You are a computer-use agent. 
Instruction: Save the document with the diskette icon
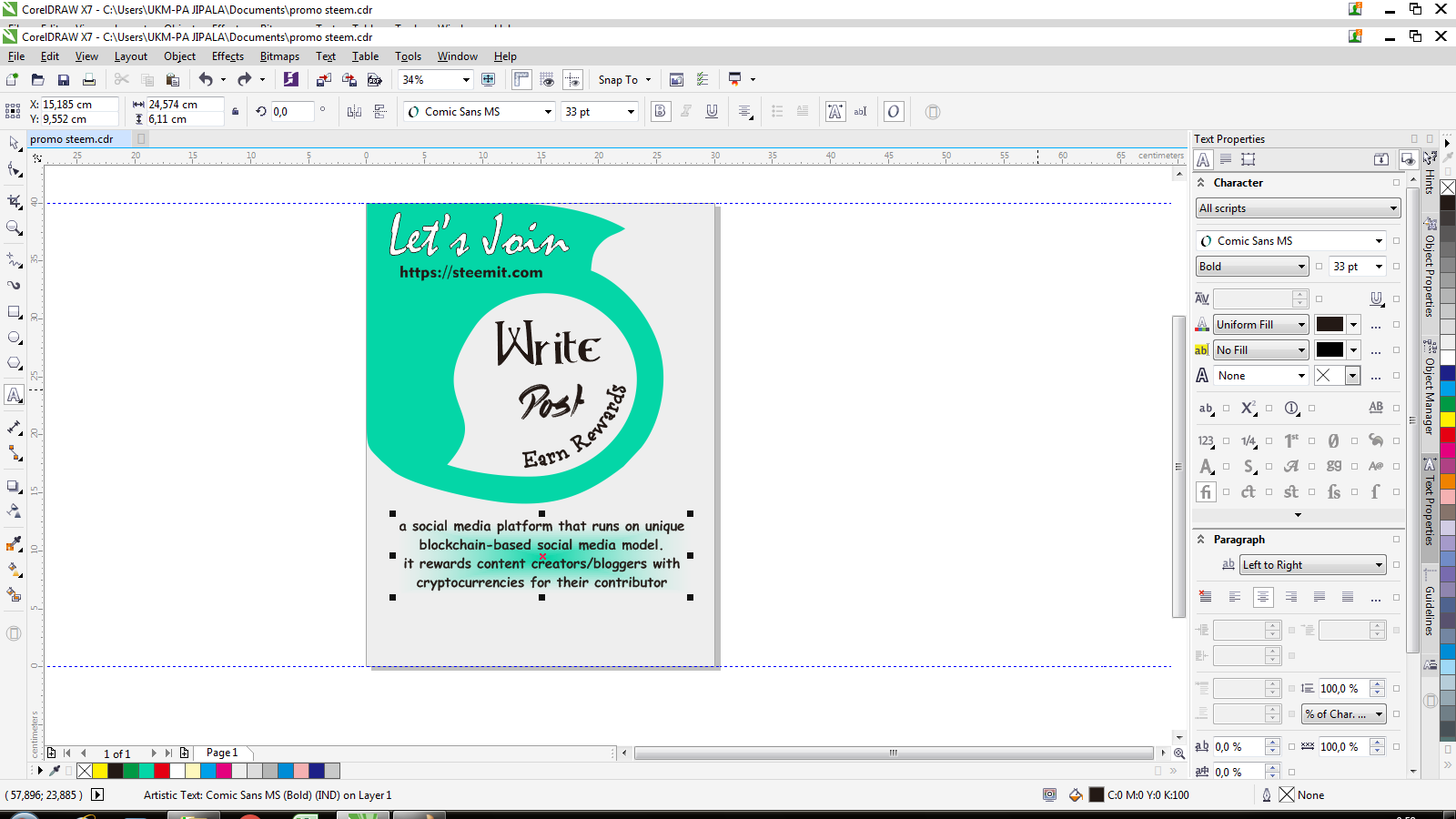point(63,80)
